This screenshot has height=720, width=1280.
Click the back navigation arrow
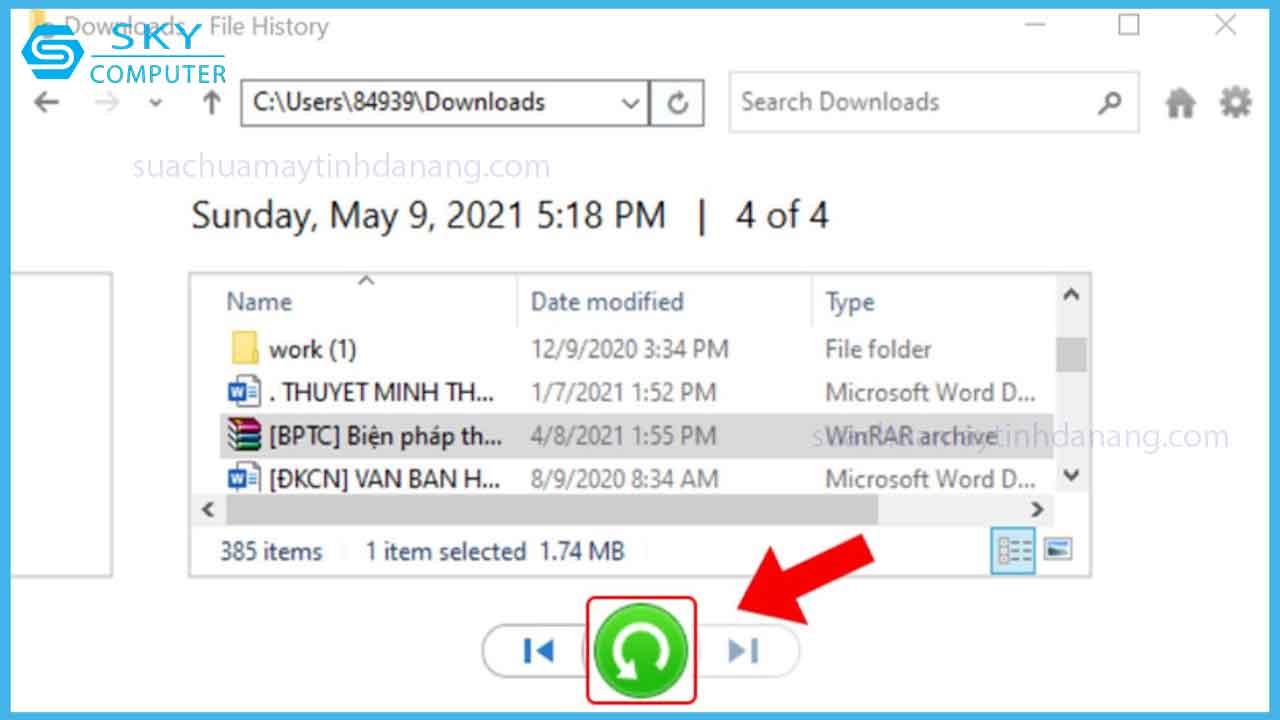tap(47, 102)
